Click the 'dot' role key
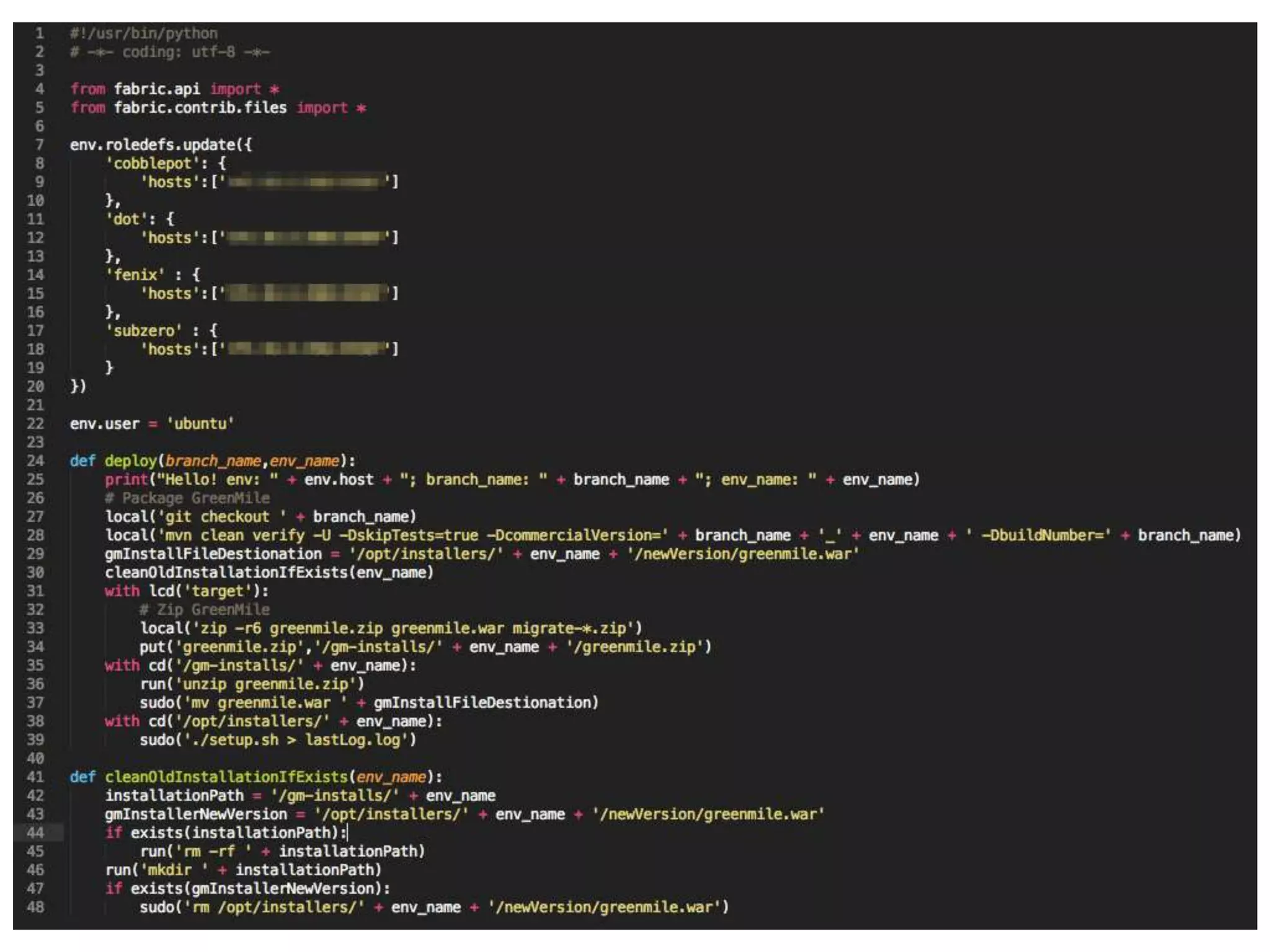This screenshot has height=952, width=1270. point(127,219)
